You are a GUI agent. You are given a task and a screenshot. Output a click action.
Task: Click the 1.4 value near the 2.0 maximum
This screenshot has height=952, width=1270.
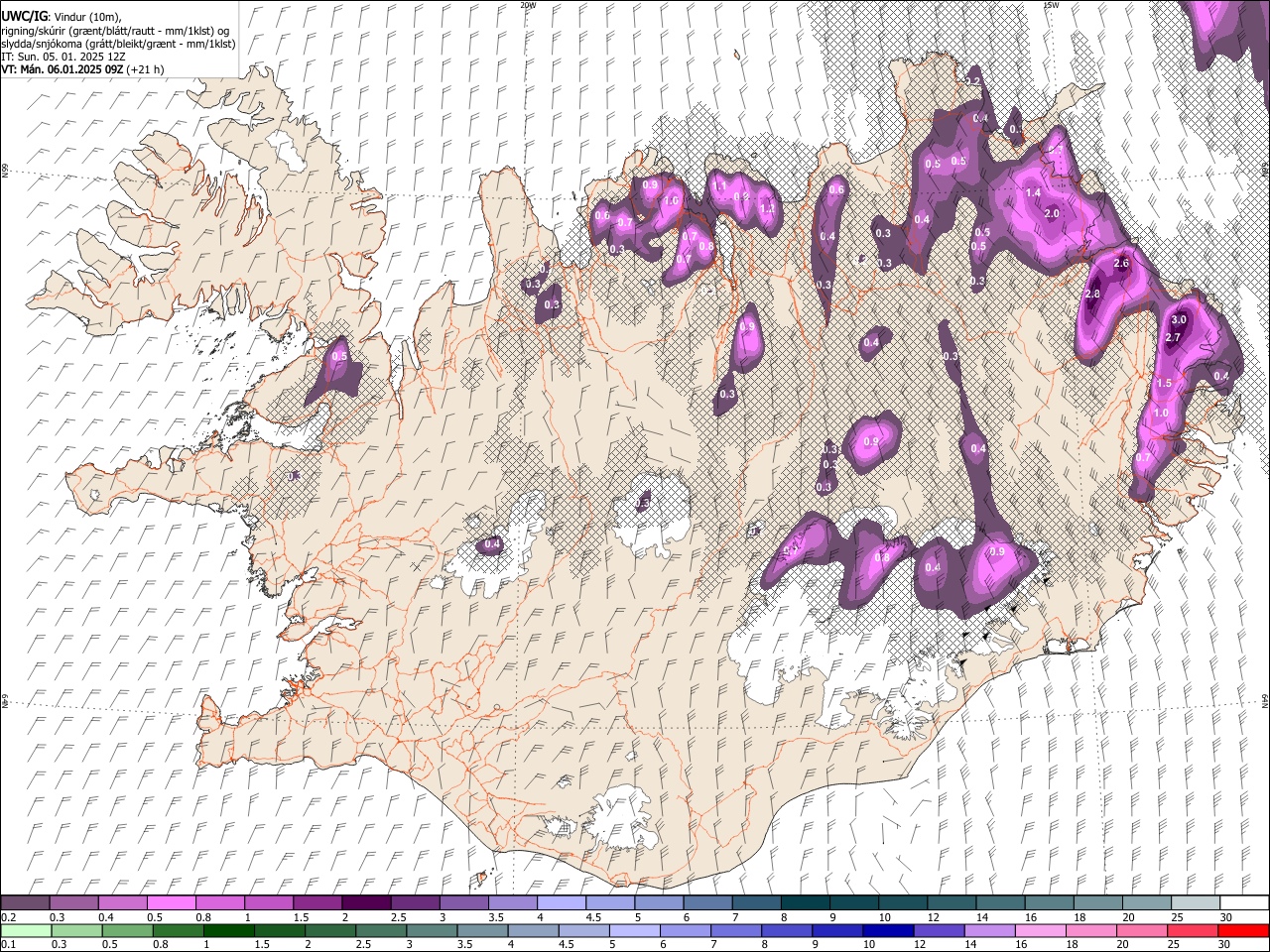click(1033, 193)
